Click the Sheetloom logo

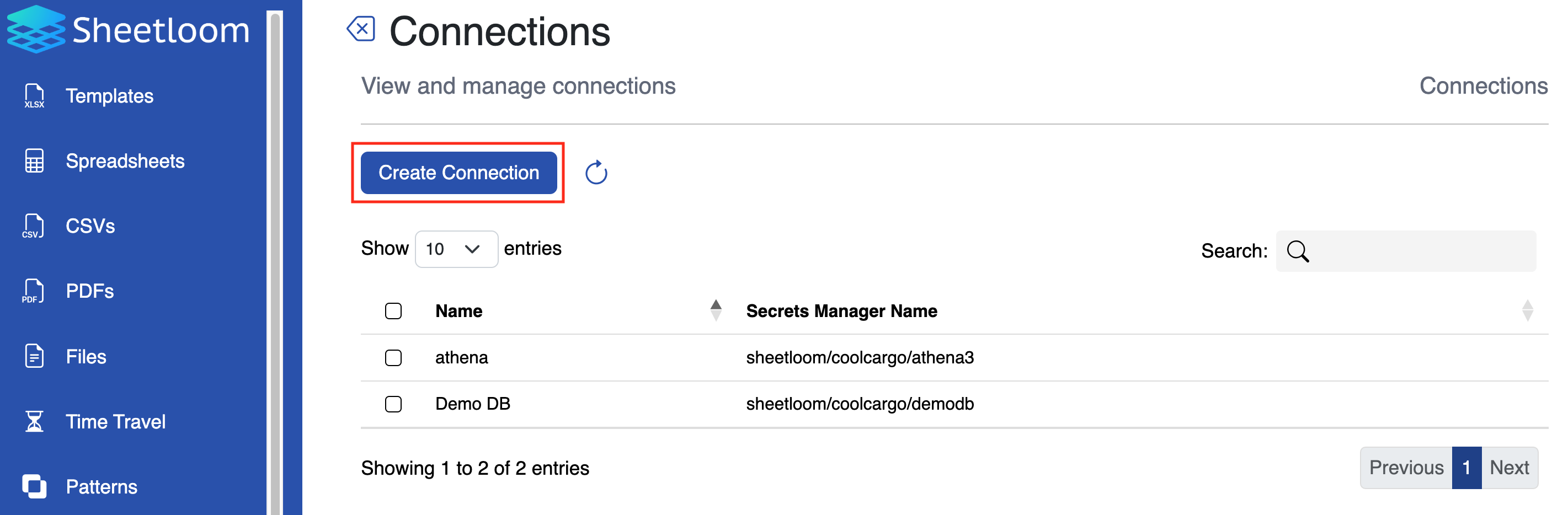click(36, 29)
